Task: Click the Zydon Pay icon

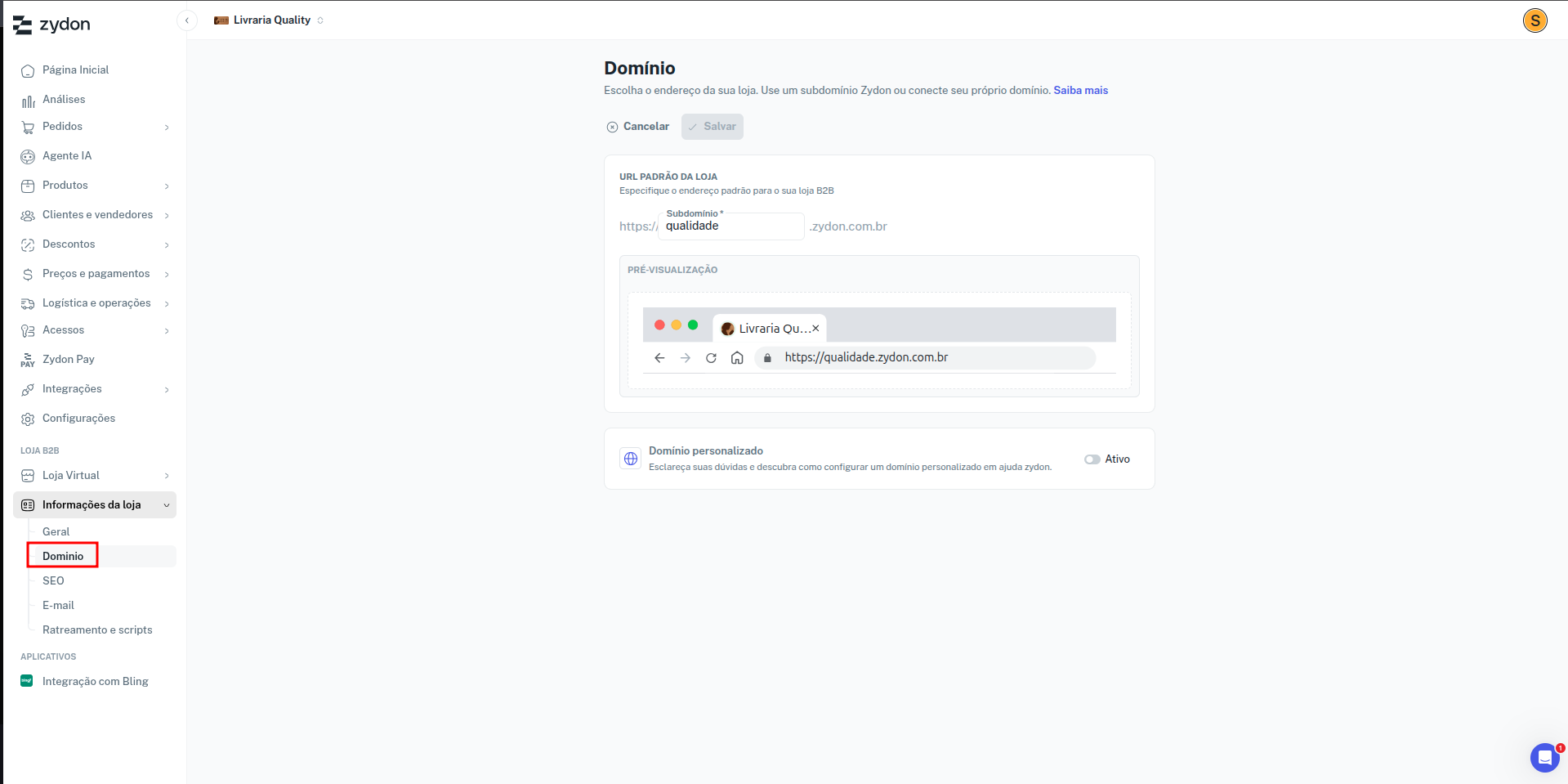Action: 28,360
